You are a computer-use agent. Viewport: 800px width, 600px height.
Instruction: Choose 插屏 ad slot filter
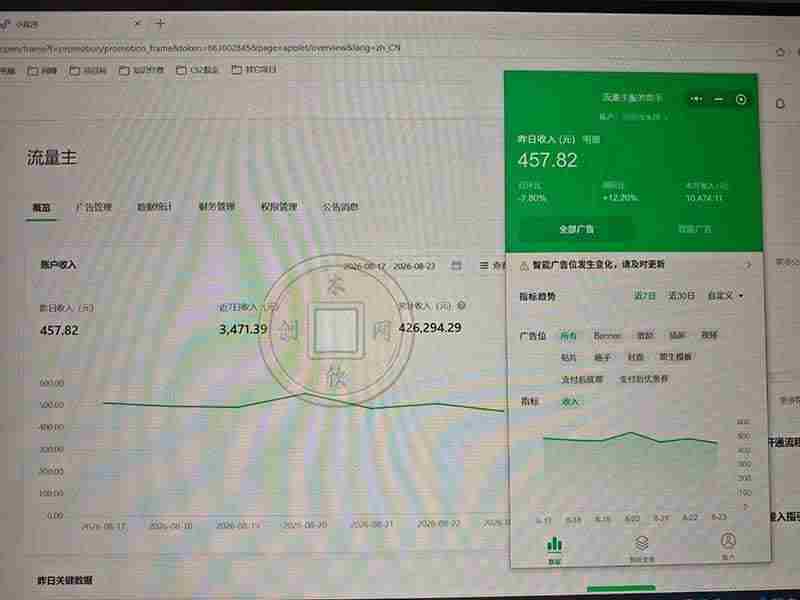coord(677,336)
